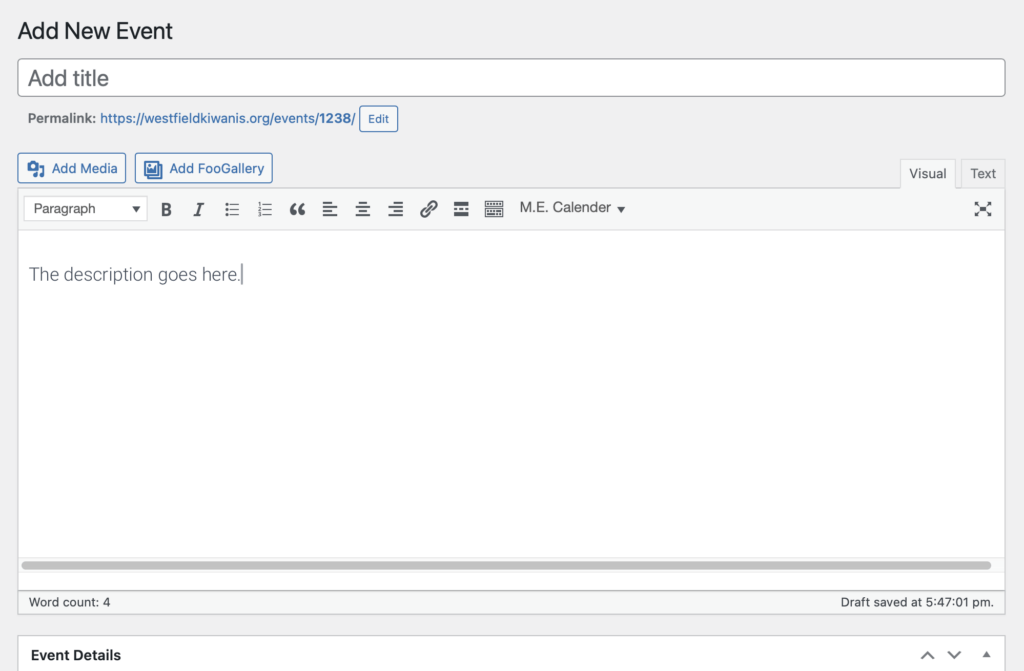The height and width of the screenshot is (671, 1024).
Task: Toggle the extra toolbar row
Action: click(x=494, y=209)
